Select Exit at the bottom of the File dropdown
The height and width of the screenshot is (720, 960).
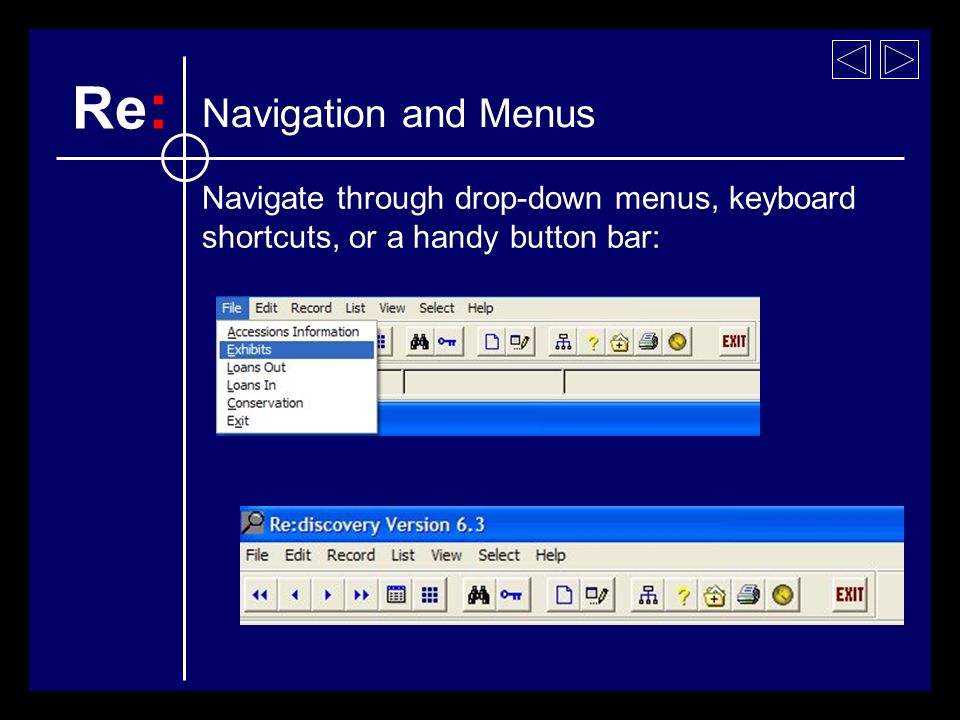(296, 421)
